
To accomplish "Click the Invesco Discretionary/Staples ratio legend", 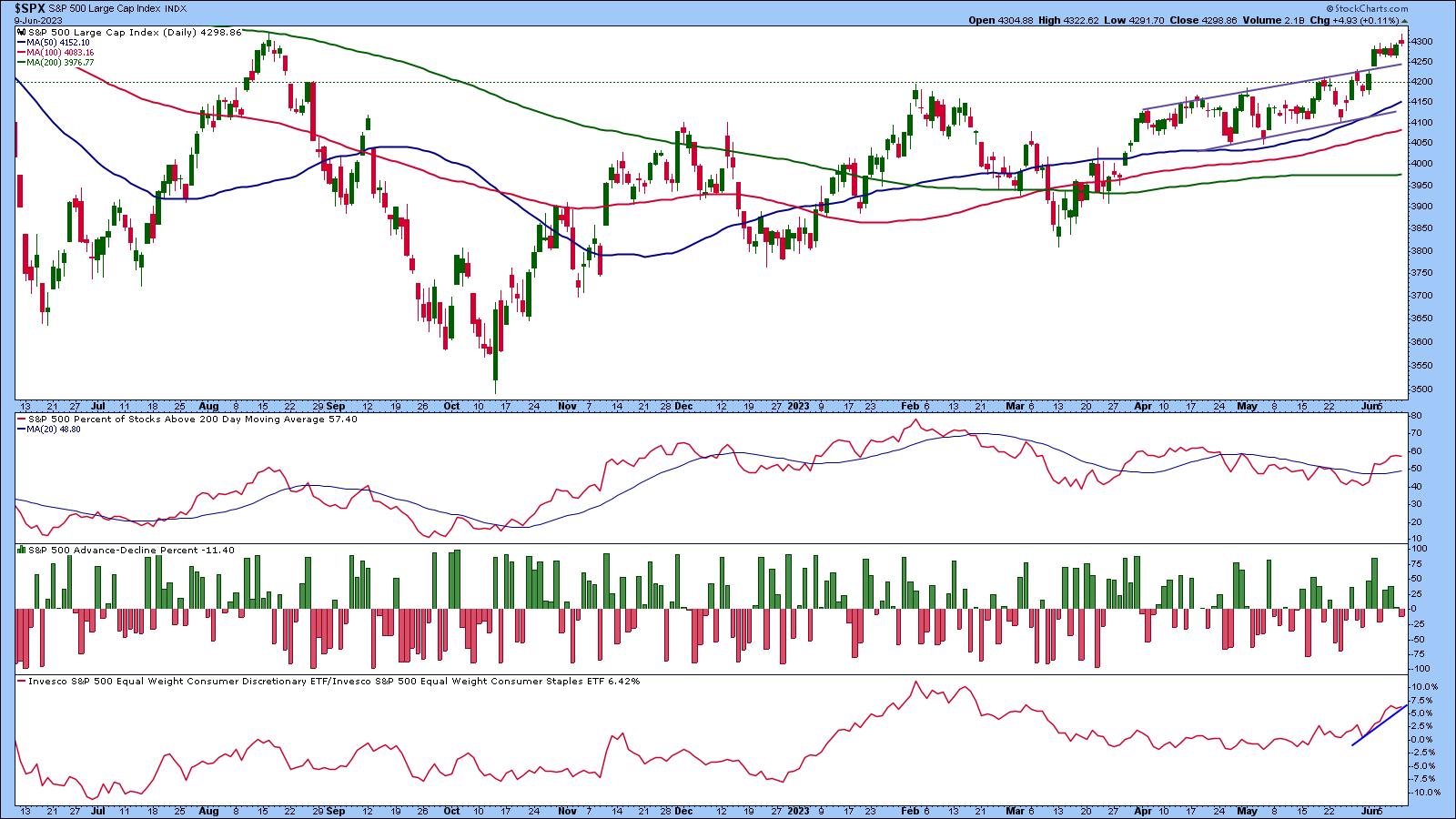I will 328,681.
